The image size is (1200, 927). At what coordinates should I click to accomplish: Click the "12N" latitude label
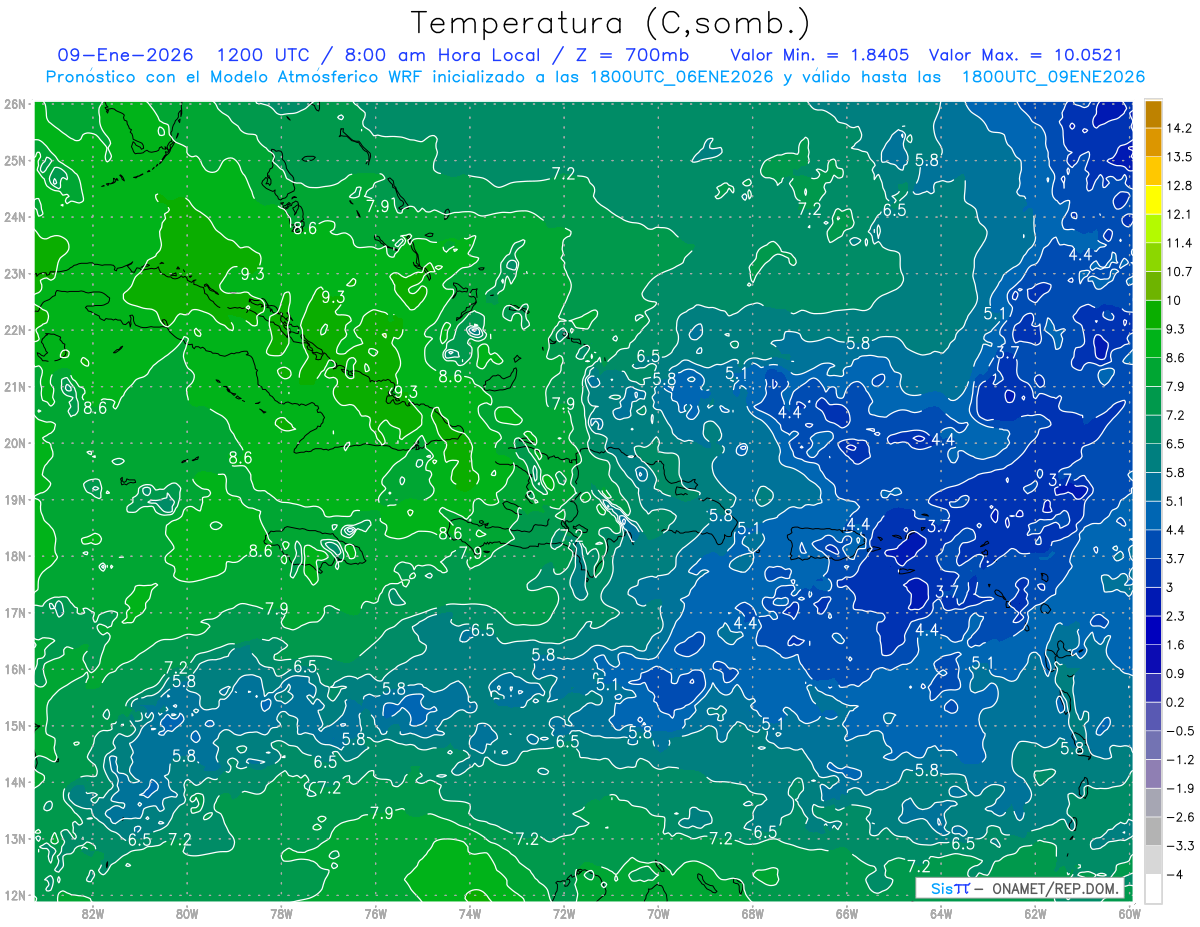pos(15,895)
